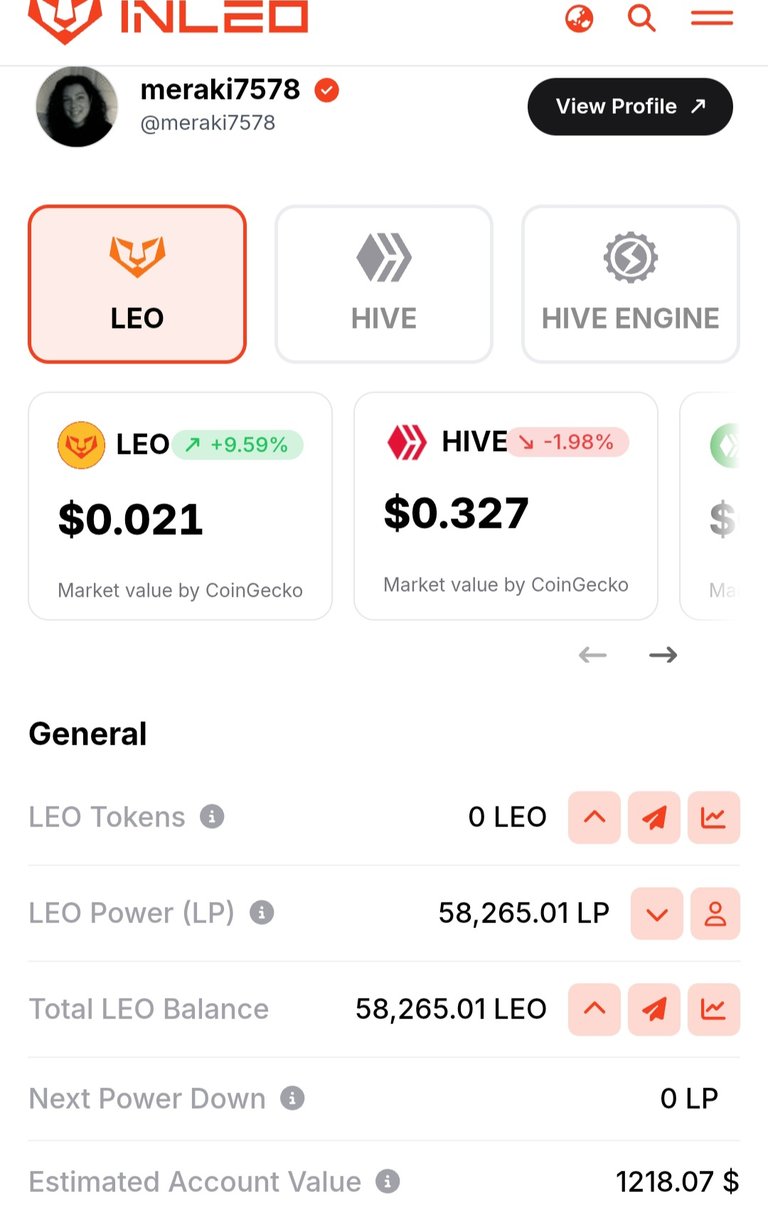Image resolution: width=768 pixels, height=1219 pixels.
Task: Click the INLEO lion logo
Action: 65,18
